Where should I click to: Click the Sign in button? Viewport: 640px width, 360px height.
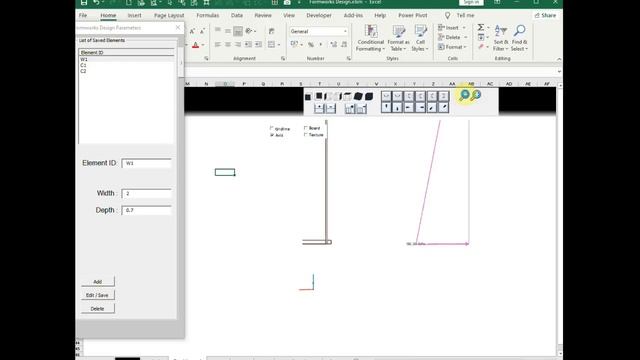(x=471, y=2)
